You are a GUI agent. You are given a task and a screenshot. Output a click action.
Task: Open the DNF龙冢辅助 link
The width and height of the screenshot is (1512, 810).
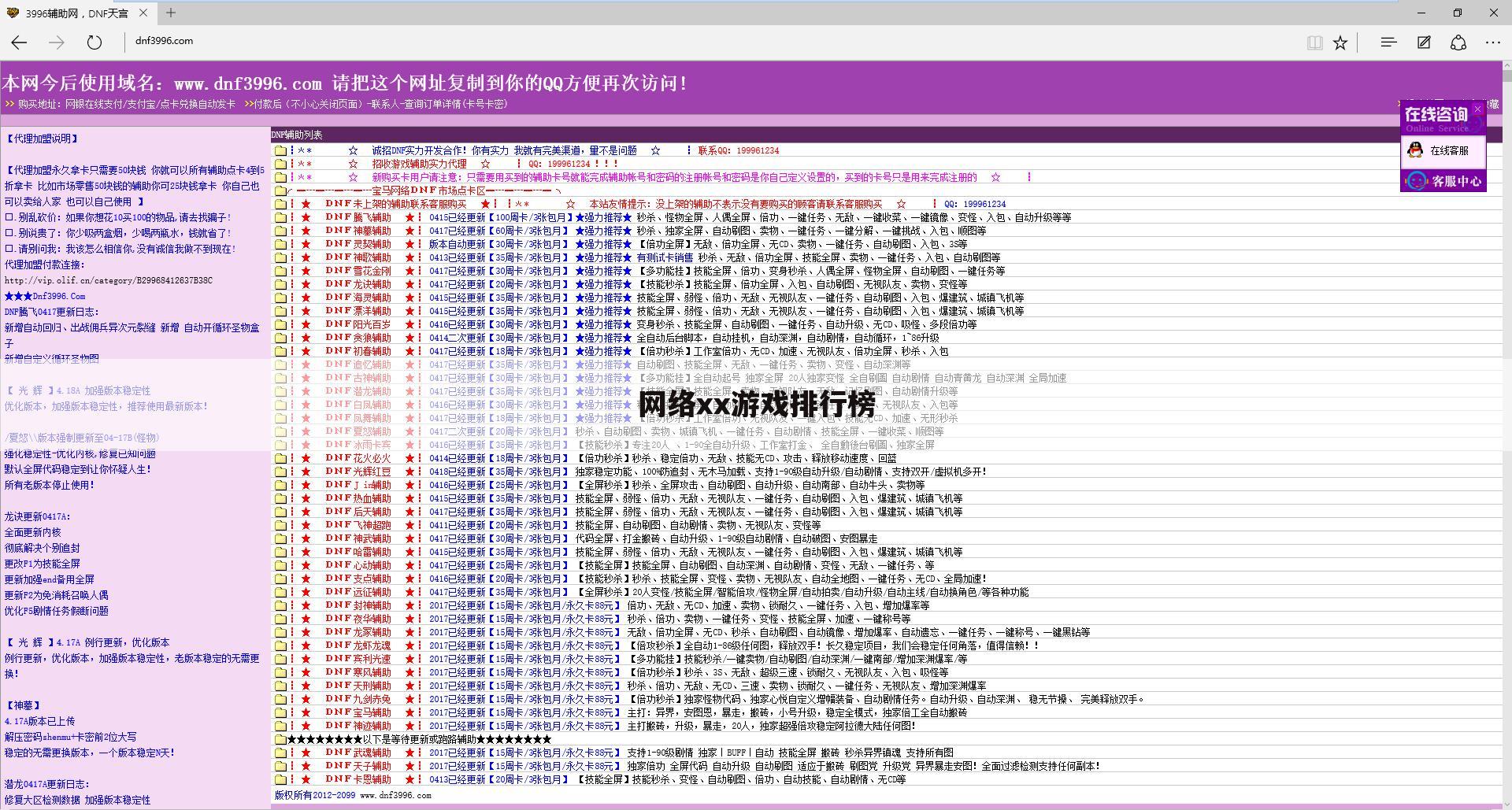tap(358, 633)
